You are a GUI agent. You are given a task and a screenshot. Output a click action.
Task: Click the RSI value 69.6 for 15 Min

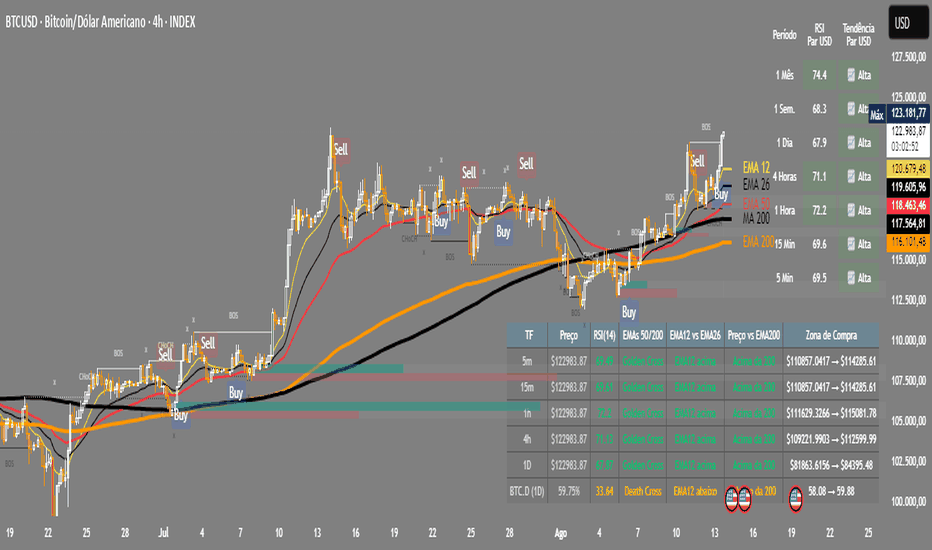(x=820, y=244)
